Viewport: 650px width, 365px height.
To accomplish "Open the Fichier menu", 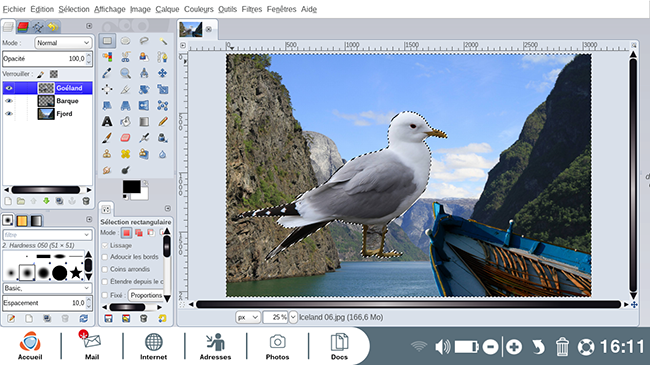I will pyautogui.click(x=14, y=9).
